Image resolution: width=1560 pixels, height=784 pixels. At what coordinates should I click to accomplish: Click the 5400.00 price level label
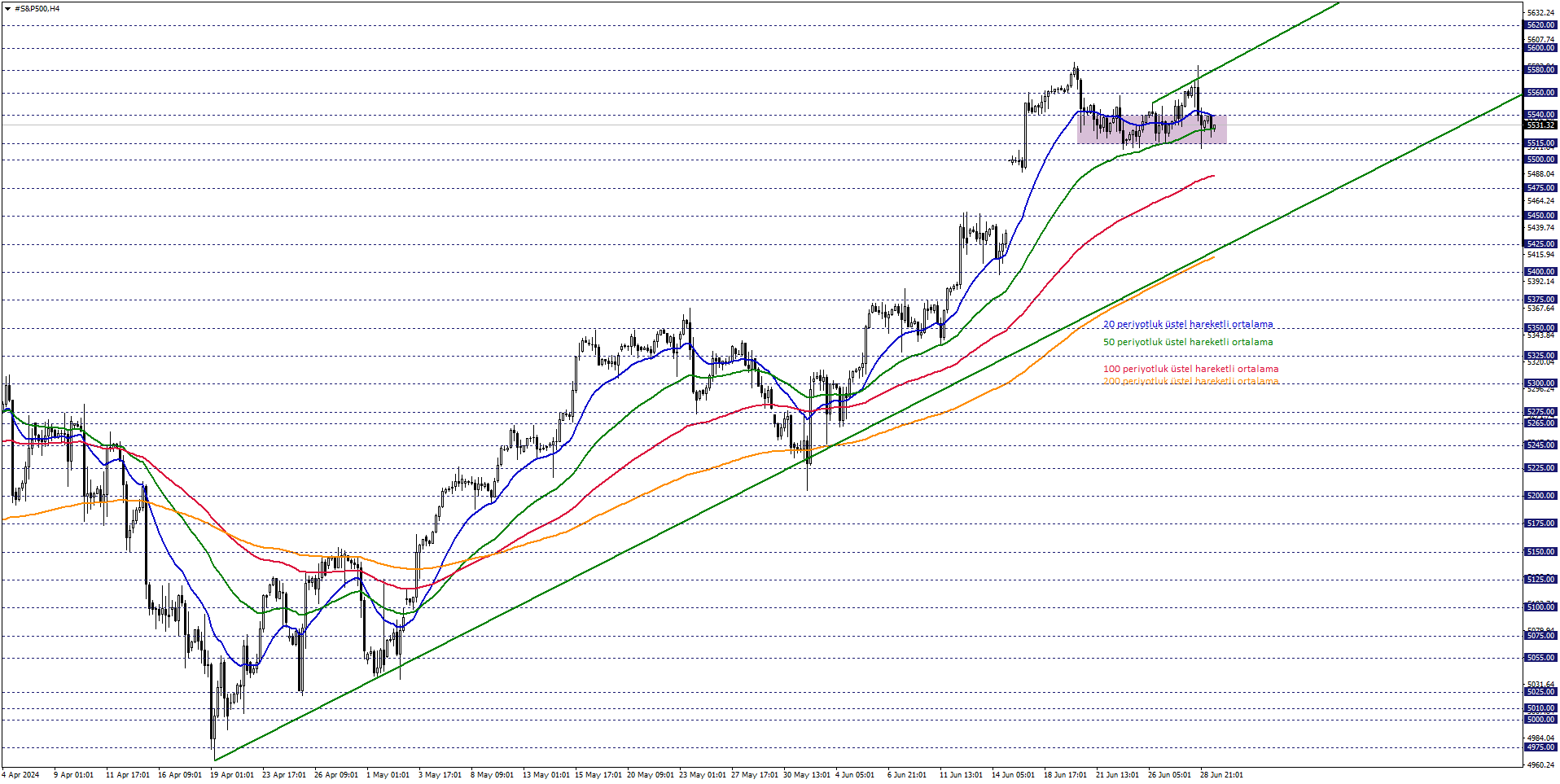coord(1540,272)
